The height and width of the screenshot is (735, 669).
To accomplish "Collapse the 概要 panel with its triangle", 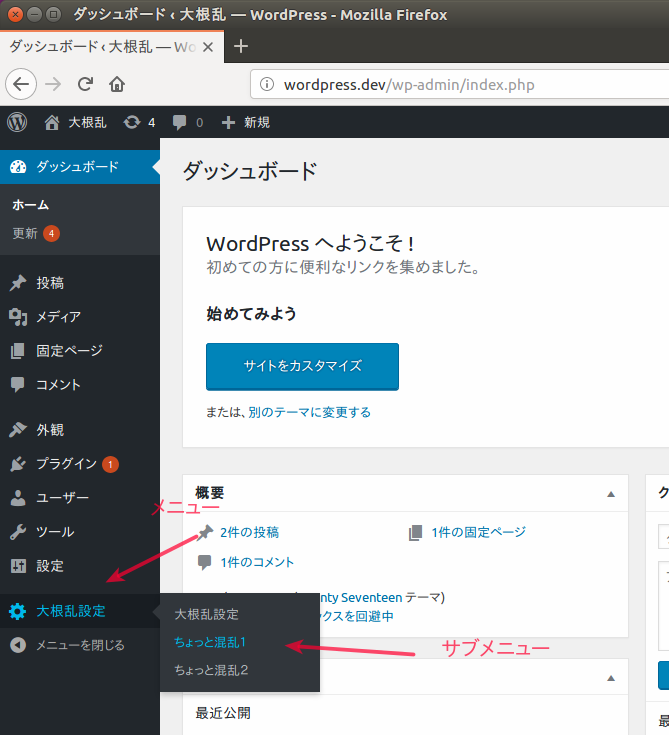I will (611, 494).
